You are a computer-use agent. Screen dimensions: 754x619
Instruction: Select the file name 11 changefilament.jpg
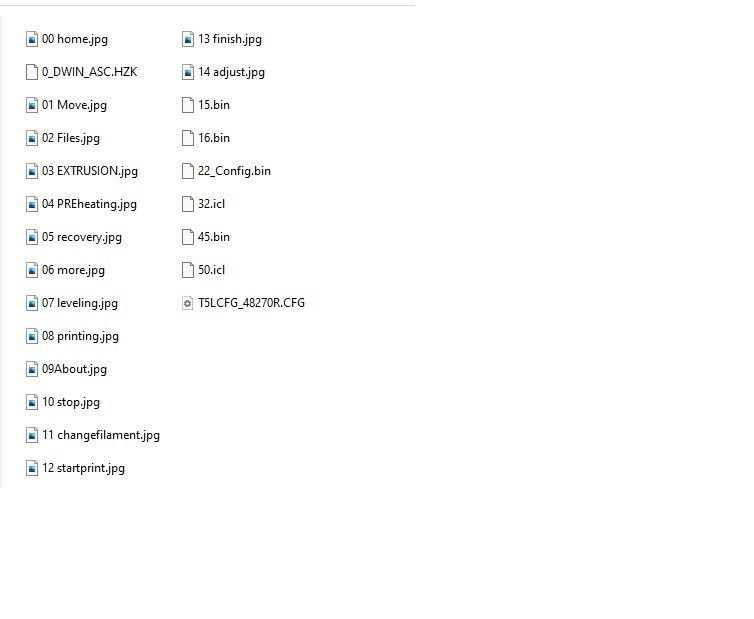click(x=101, y=435)
